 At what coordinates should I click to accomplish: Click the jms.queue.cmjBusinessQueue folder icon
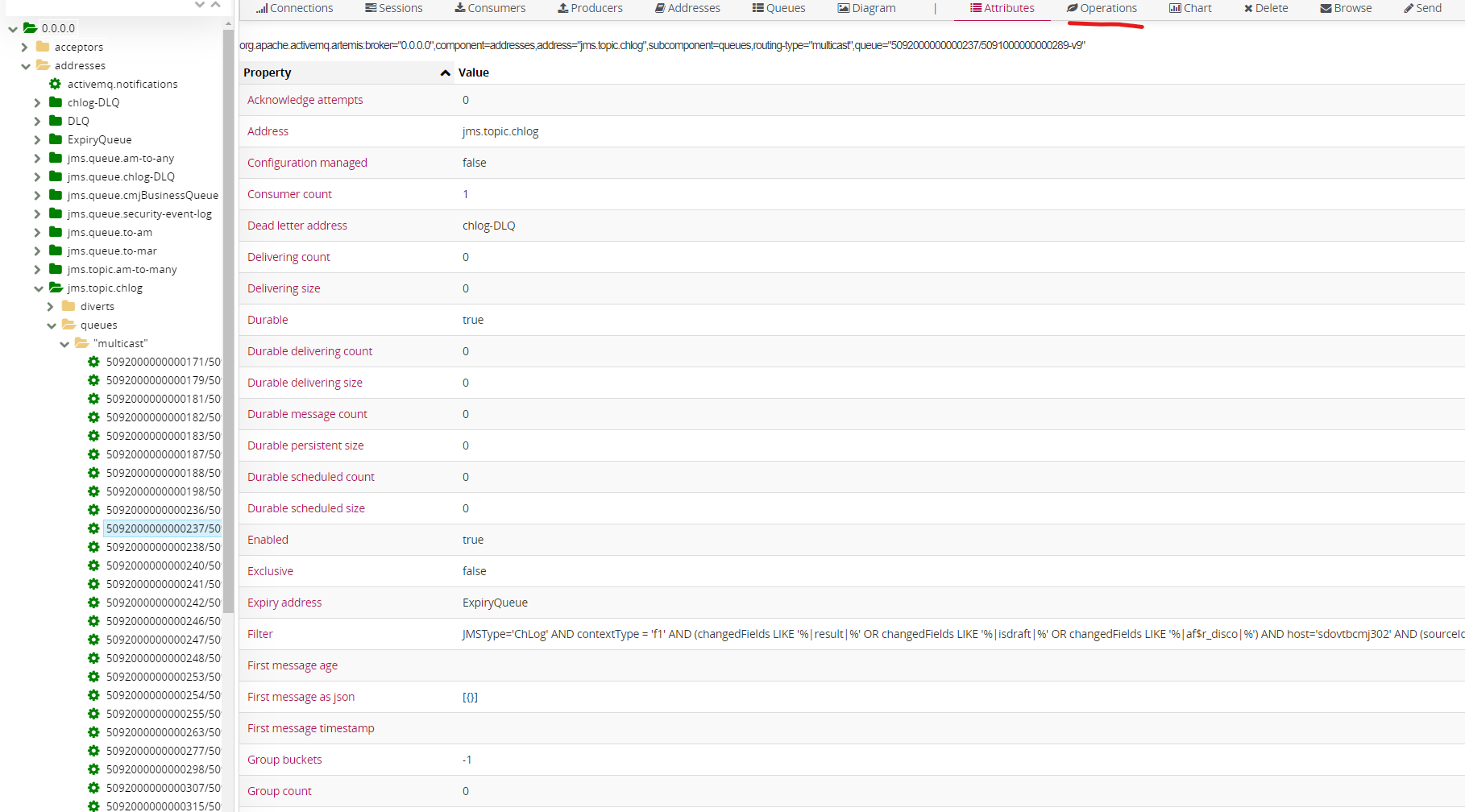56,194
